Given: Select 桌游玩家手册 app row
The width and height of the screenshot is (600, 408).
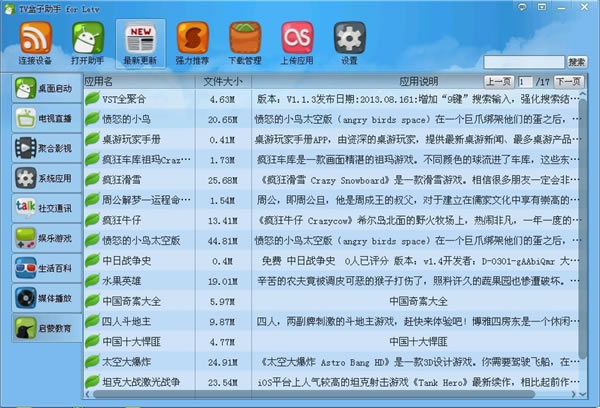Looking at the screenshot, I should [x=331, y=140].
